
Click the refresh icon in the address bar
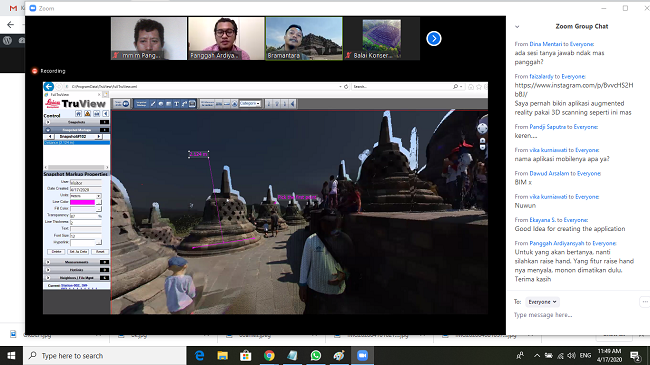(346, 87)
